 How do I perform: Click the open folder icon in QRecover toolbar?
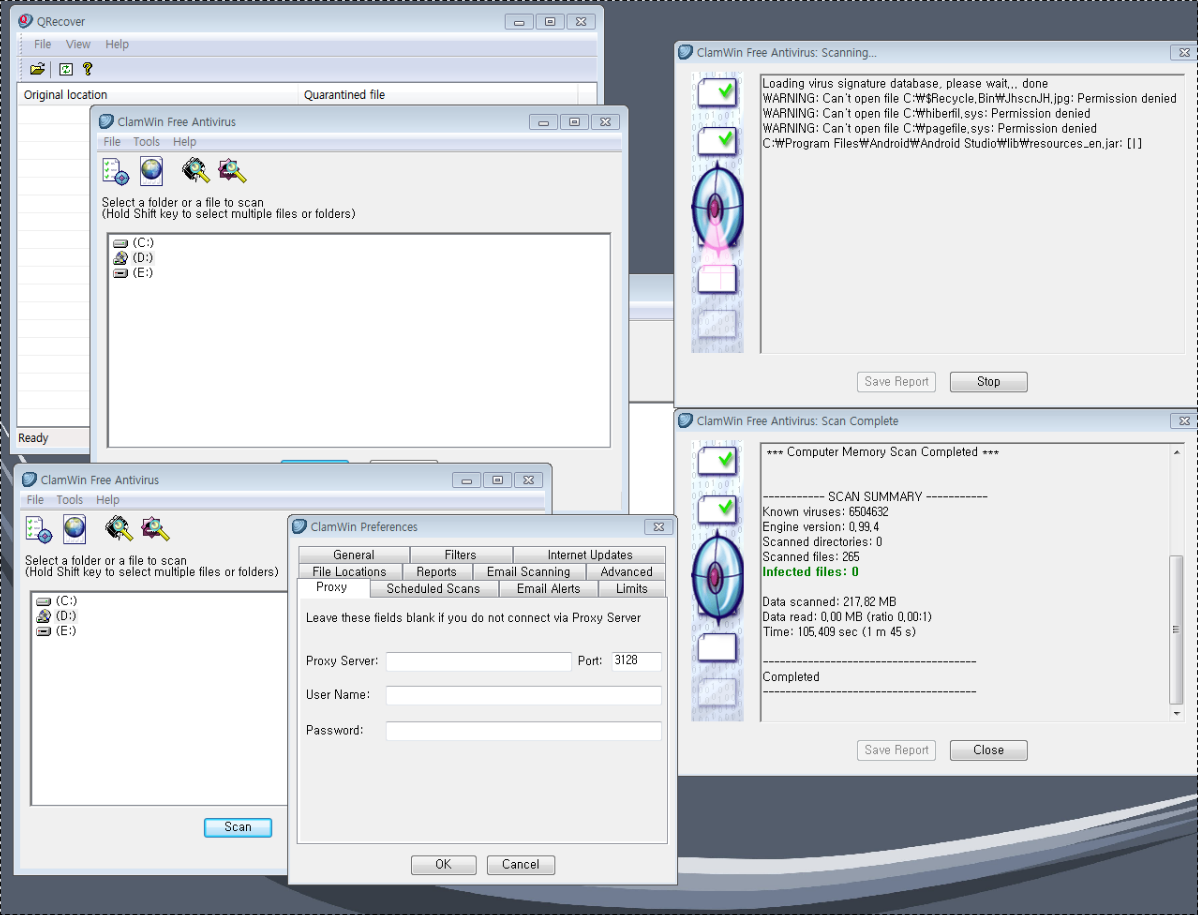(37, 69)
